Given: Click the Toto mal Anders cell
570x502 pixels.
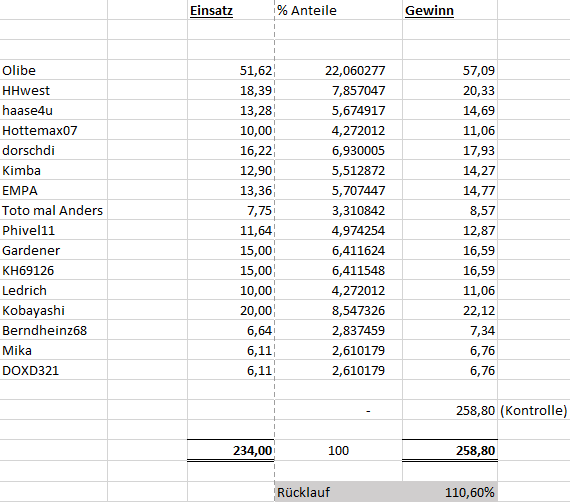Looking at the screenshot, I should point(54,210).
